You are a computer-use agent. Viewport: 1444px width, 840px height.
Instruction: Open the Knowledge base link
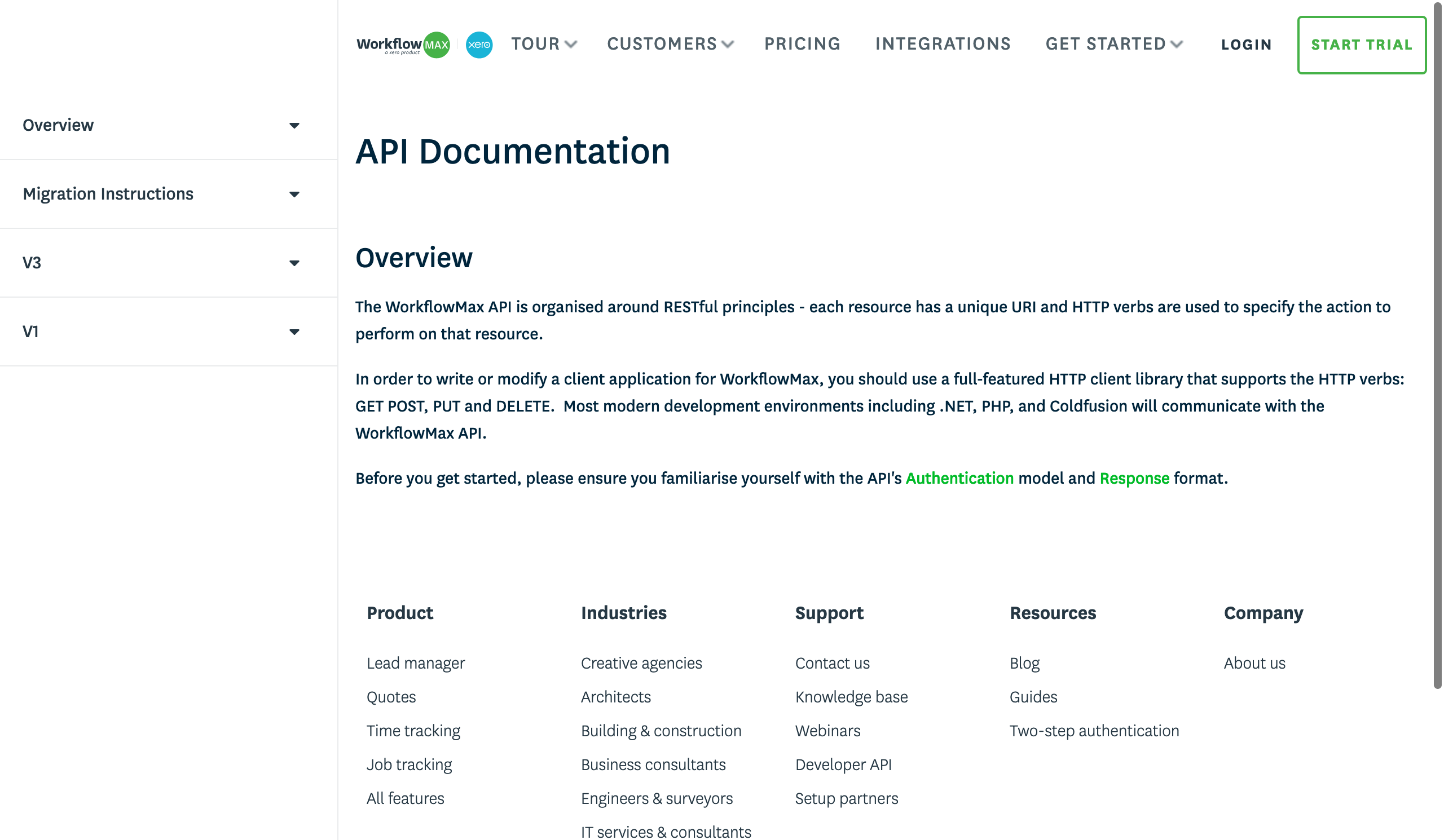[852, 697]
